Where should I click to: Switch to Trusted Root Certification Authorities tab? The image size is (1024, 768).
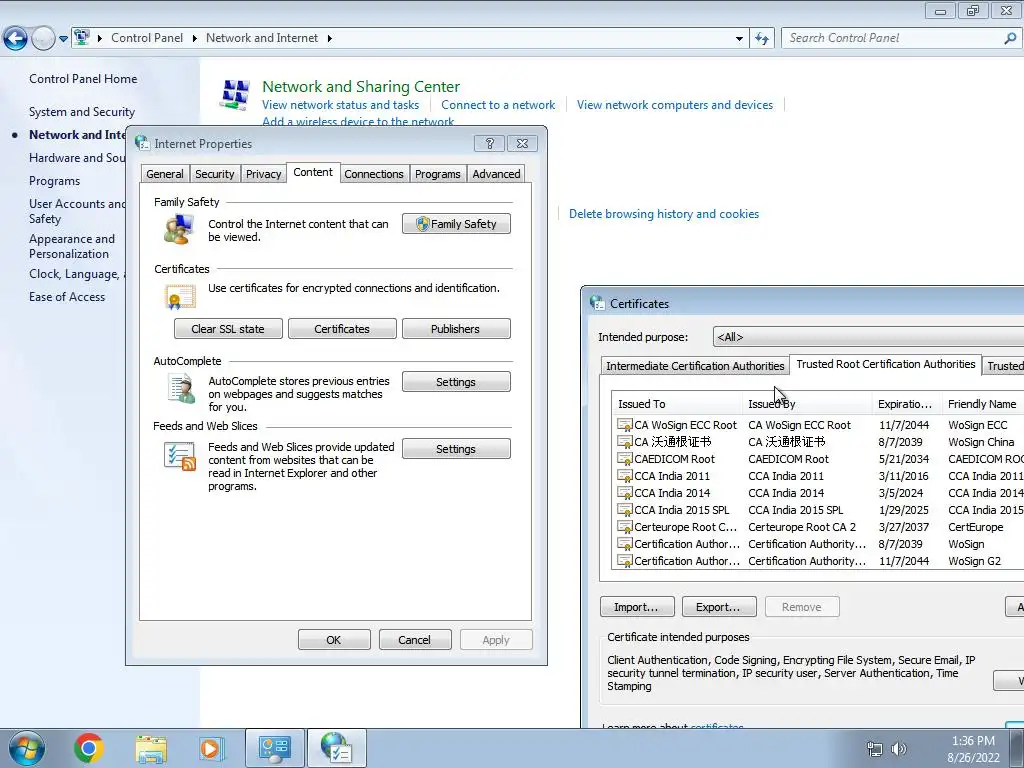click(886, 364)
